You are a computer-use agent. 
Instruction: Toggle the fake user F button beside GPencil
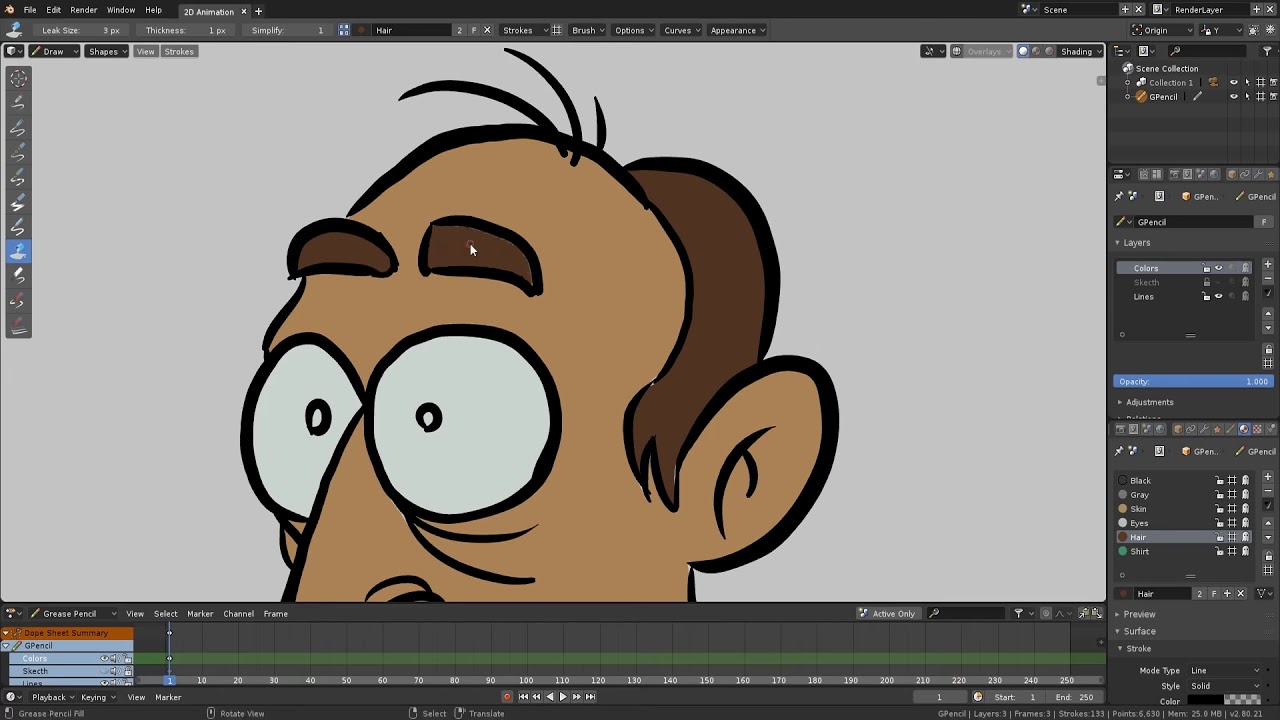point(1264,222)
